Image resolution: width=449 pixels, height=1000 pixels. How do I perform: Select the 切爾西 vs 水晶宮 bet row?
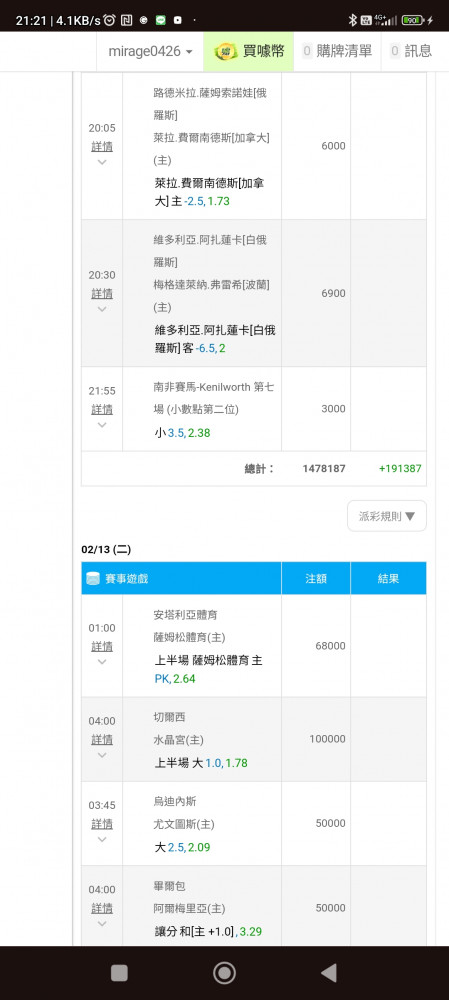(254, 739)
